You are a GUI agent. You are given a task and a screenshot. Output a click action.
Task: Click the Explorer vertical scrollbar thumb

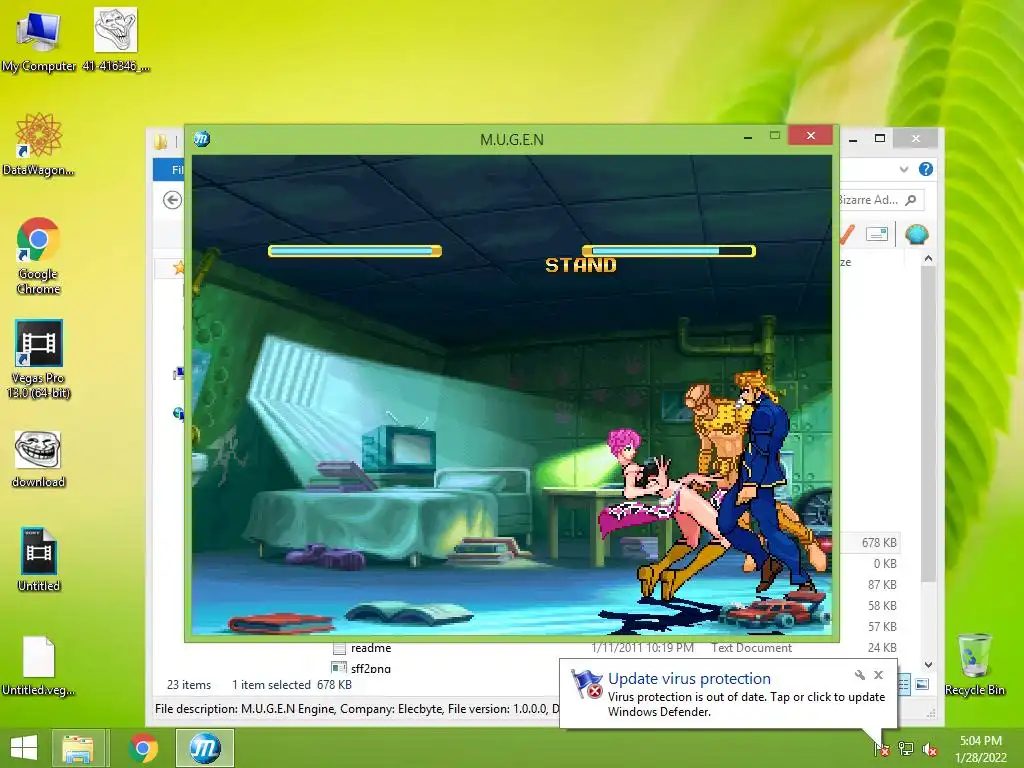pos(928,424)
